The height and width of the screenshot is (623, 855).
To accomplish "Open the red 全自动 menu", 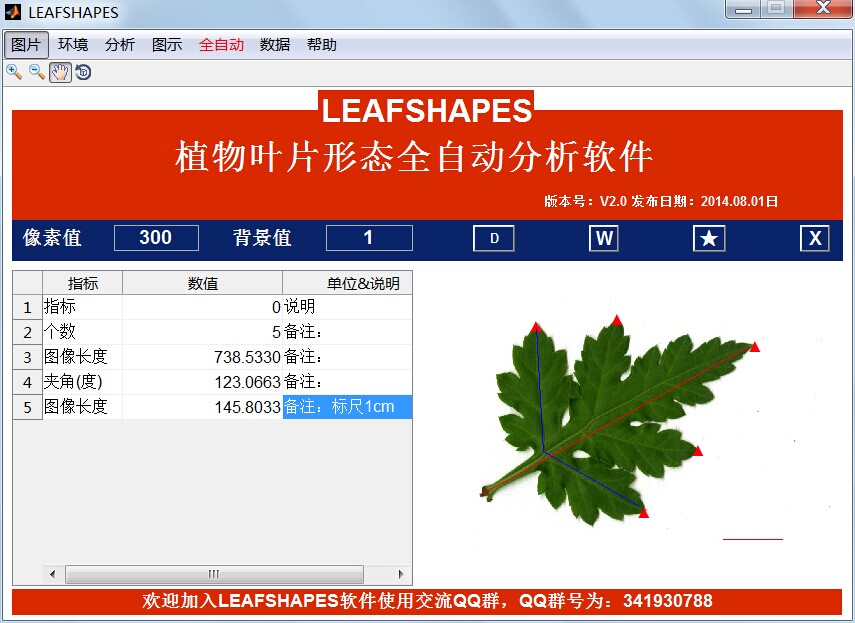I will 221,45.
